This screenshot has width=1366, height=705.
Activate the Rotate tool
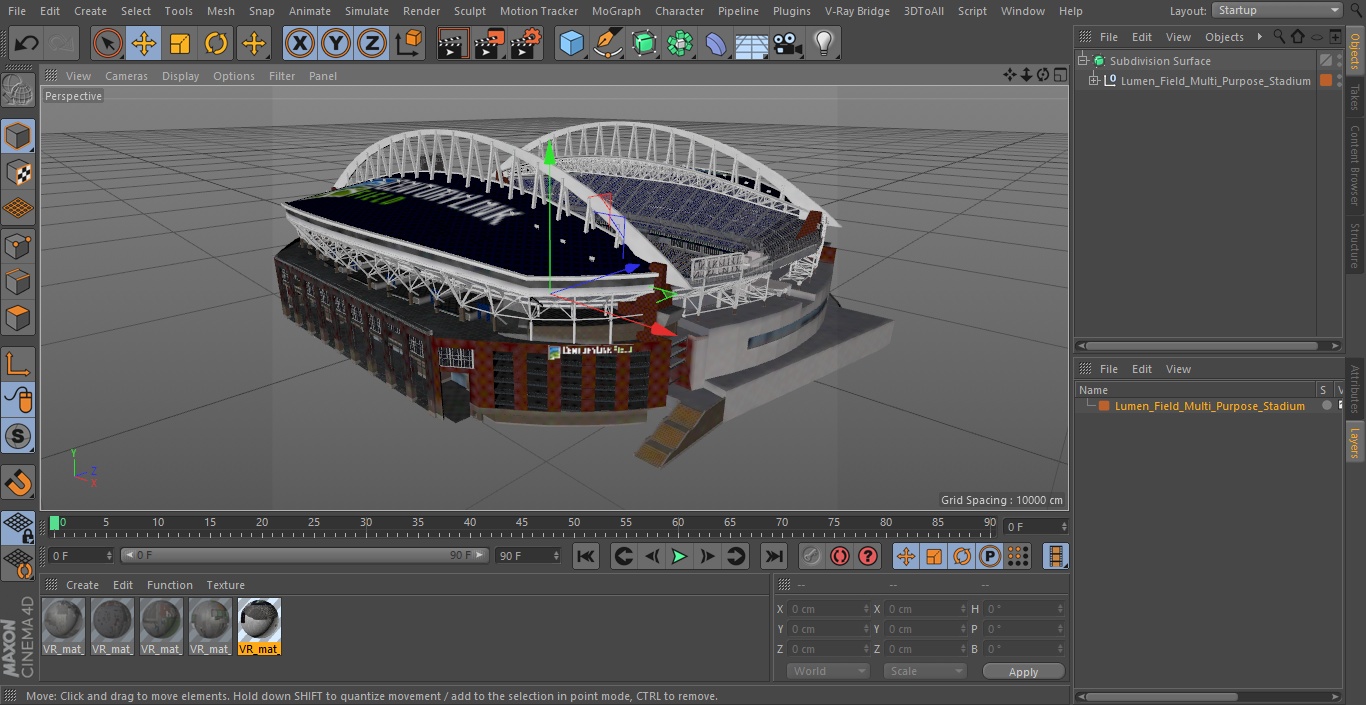point(216,43)
